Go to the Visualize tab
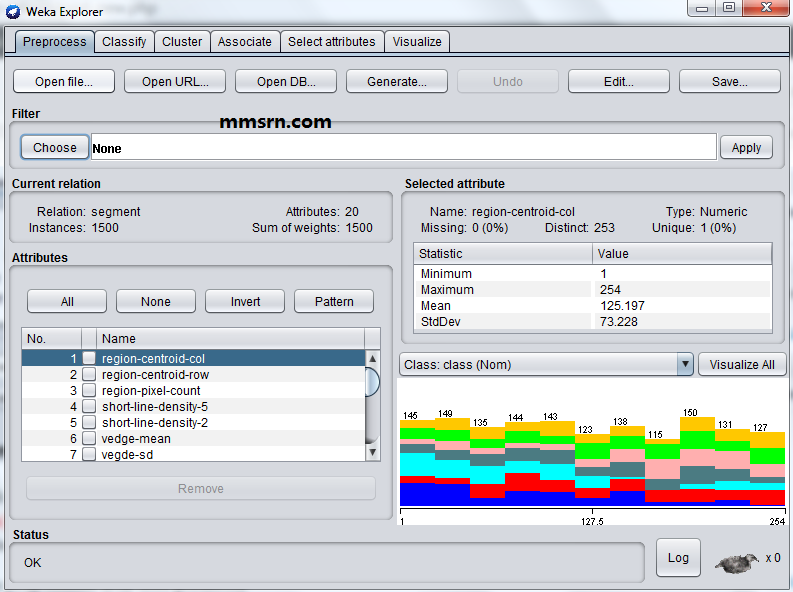Screen dimensions: 793x592 pyautogui.click(x=417, y=41)
